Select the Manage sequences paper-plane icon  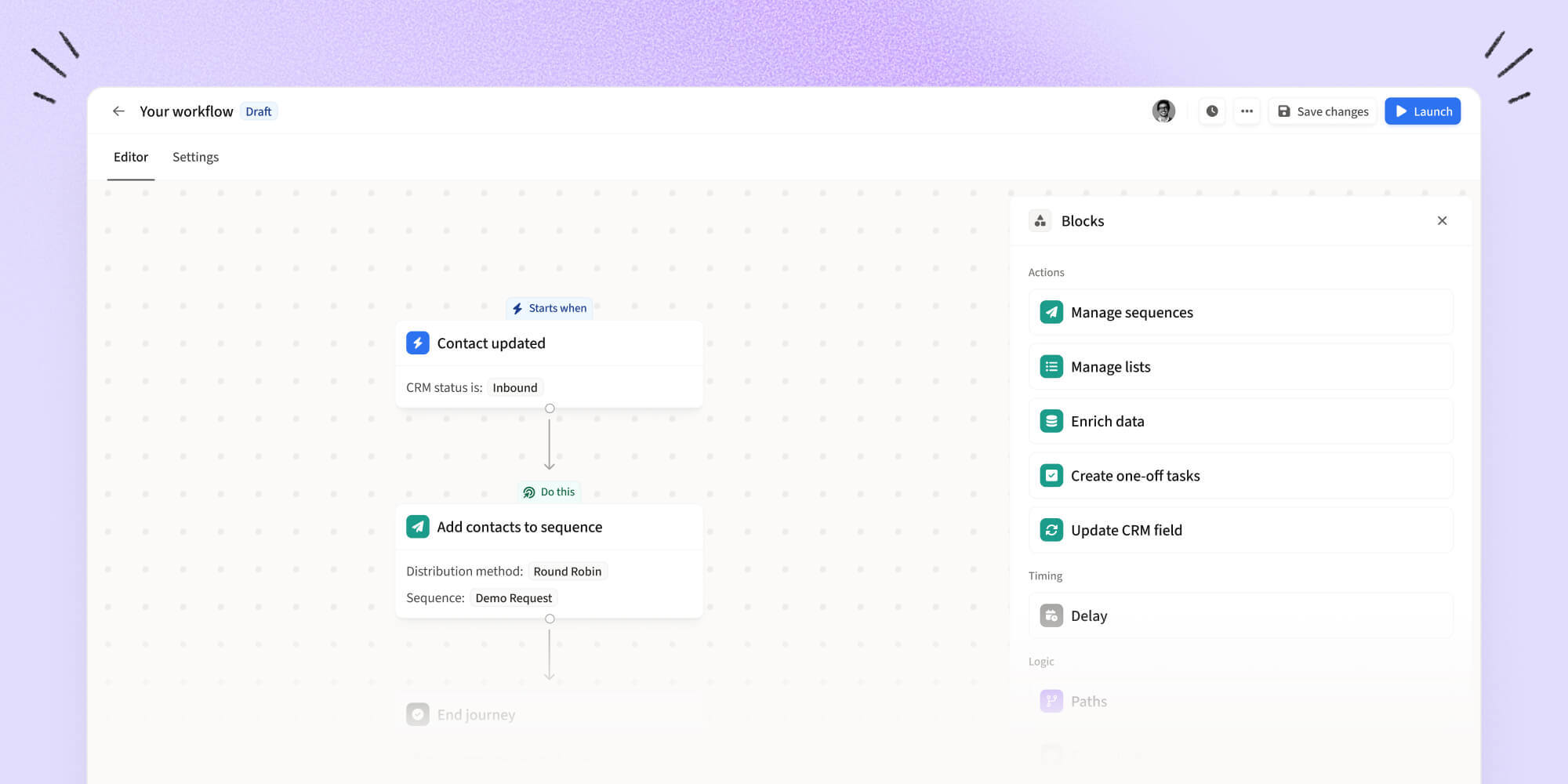1051,312
